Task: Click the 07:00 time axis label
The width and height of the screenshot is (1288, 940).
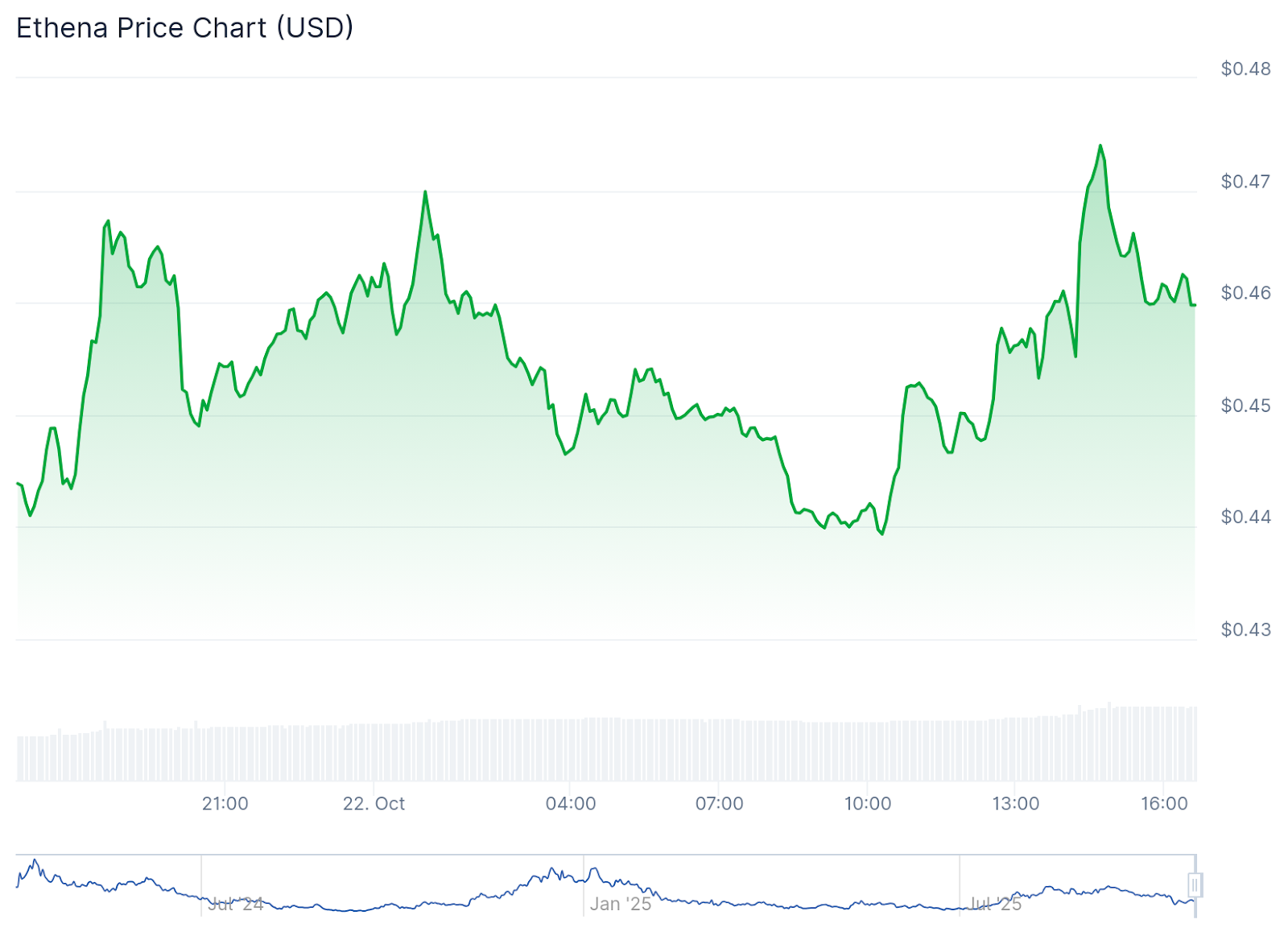Action: tap(719, 803)
